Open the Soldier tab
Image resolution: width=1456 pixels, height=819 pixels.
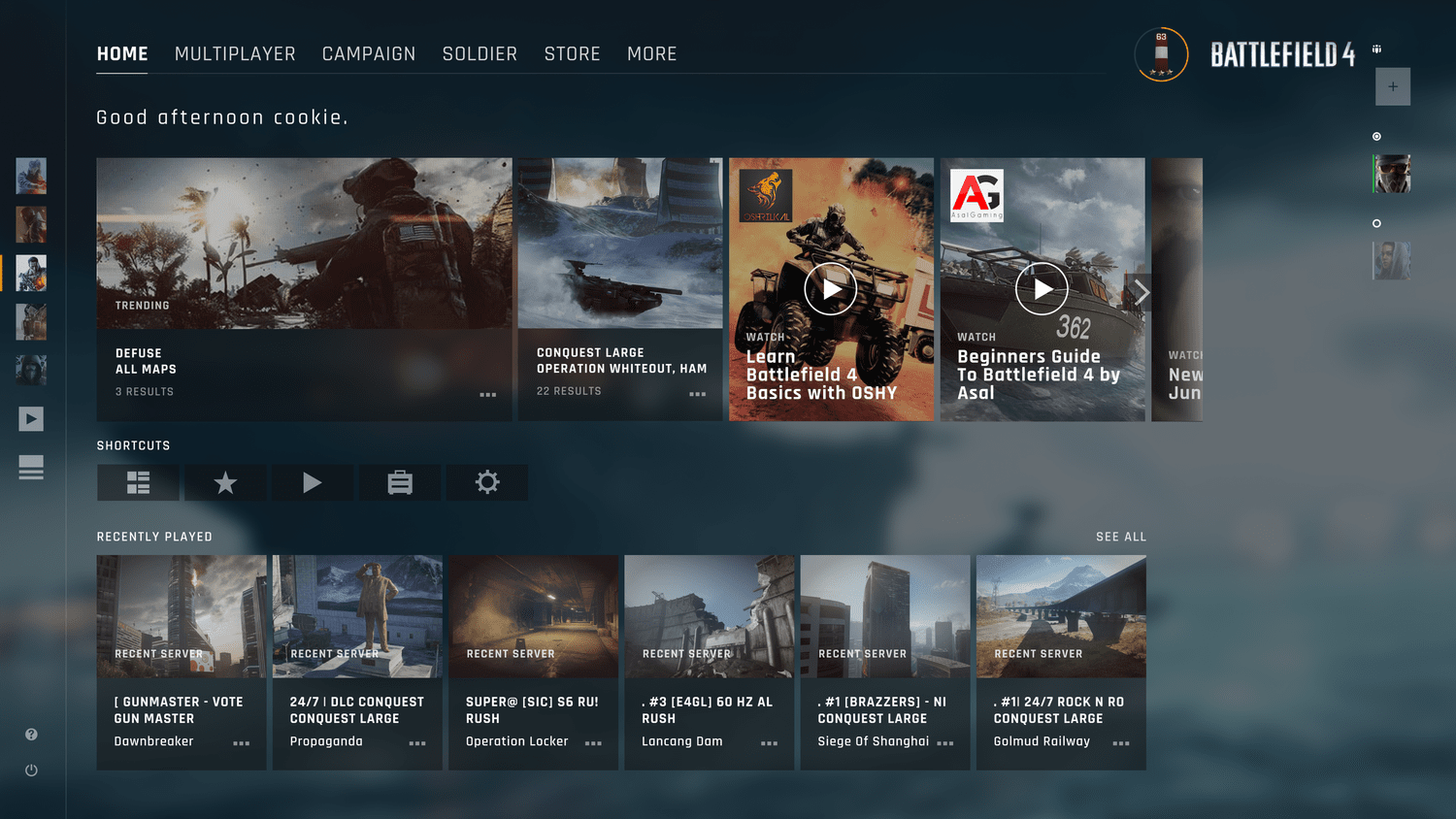[480, 54]
